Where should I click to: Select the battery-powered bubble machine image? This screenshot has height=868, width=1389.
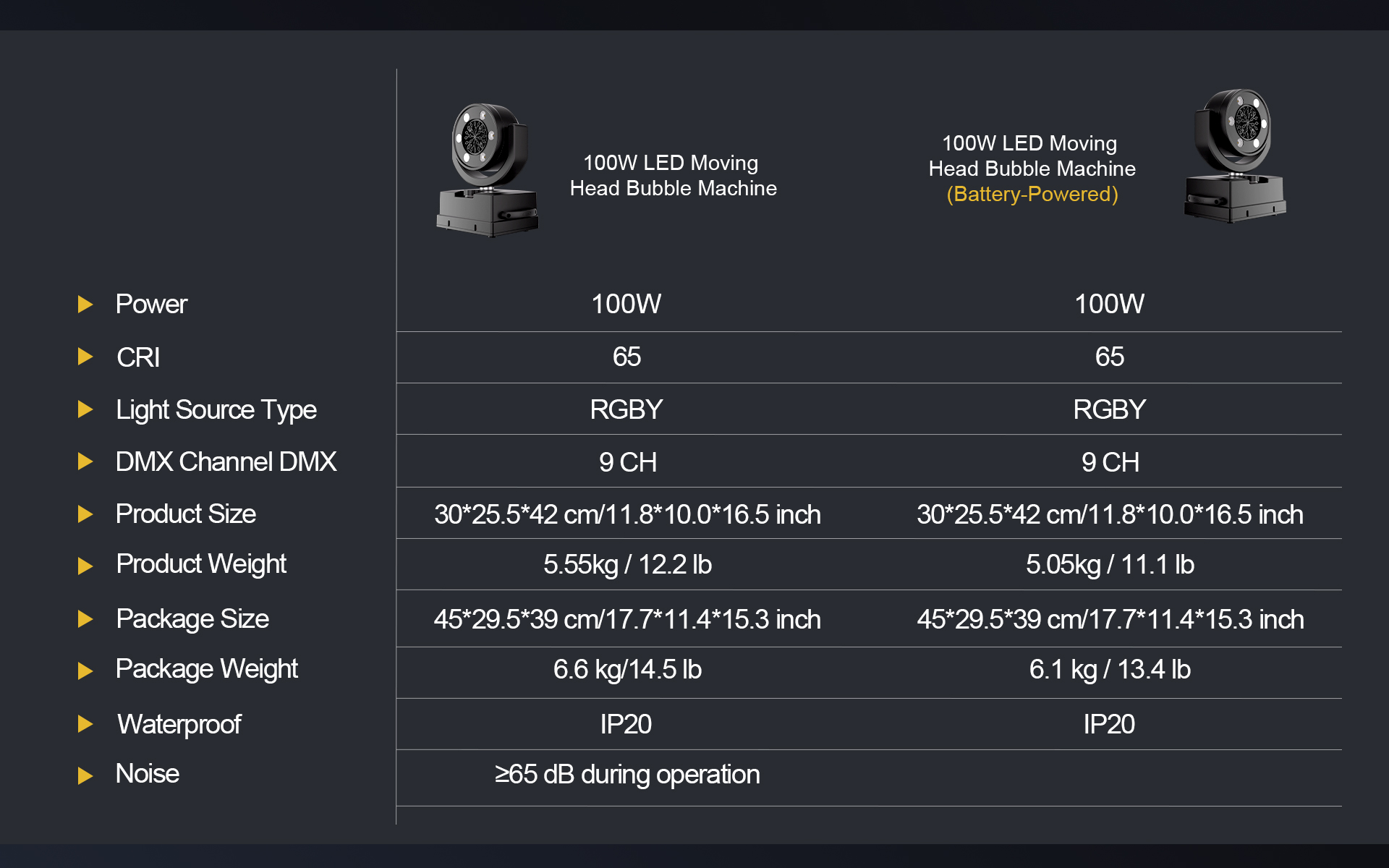point(1235,156)
